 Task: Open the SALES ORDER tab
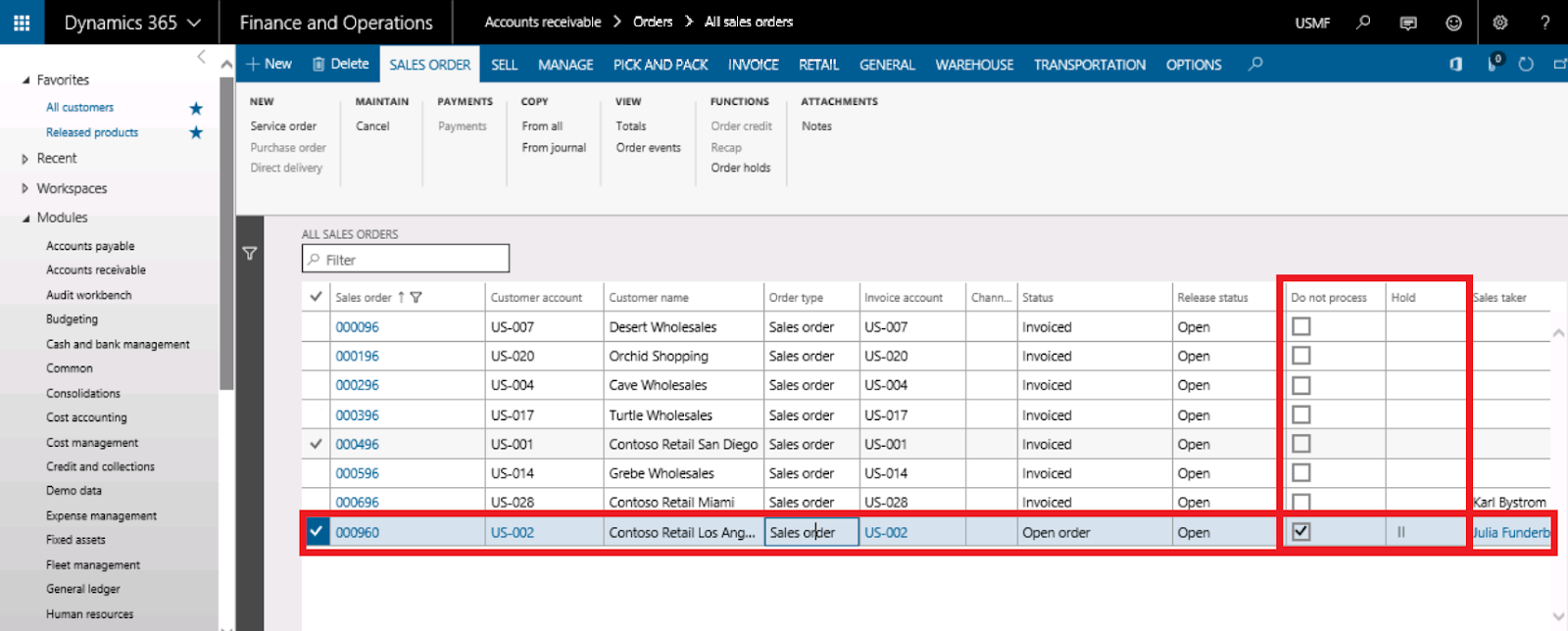[x=429, y=65]
